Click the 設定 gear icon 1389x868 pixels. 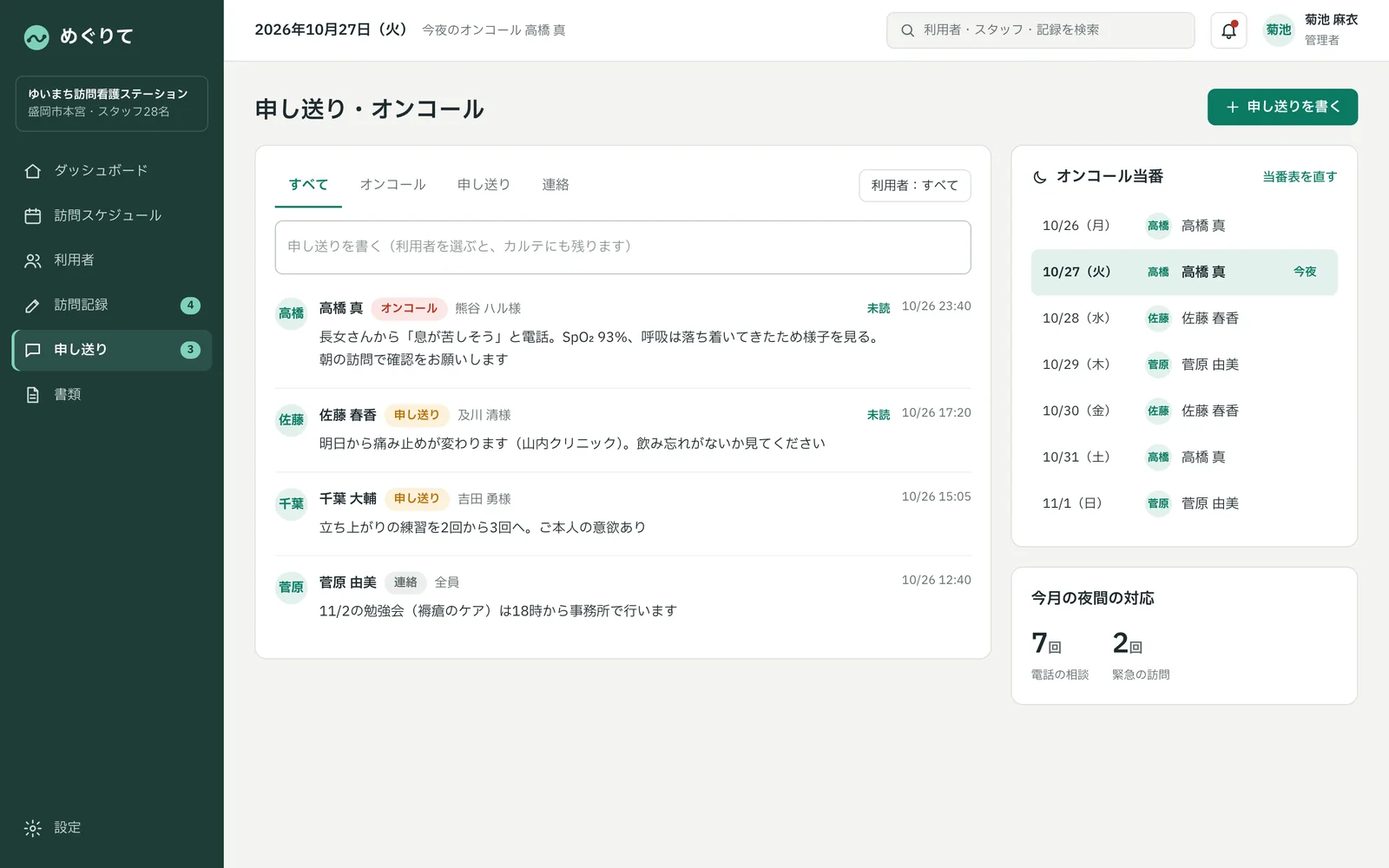coord(33,828)
